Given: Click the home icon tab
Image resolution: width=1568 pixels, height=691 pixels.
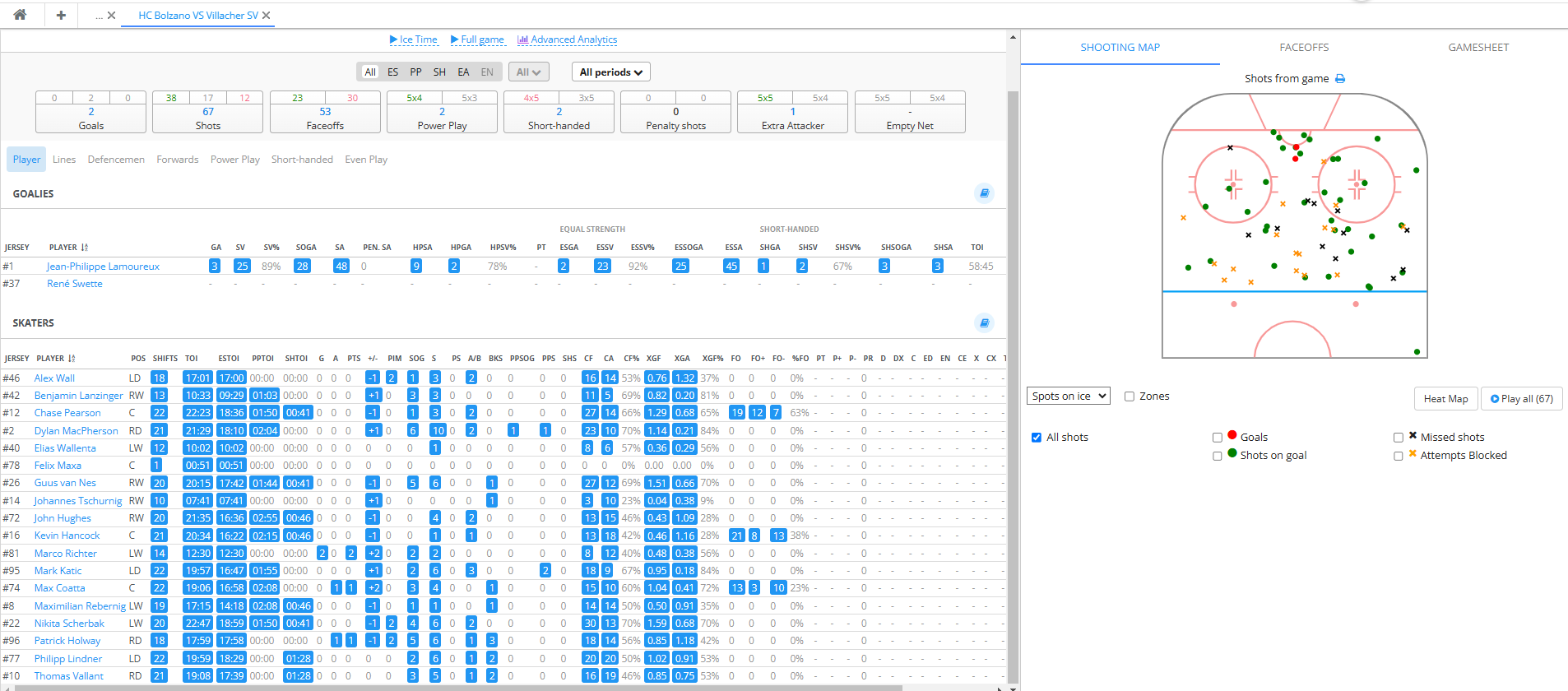Looking at the screenshot, I should coord(20,15).
